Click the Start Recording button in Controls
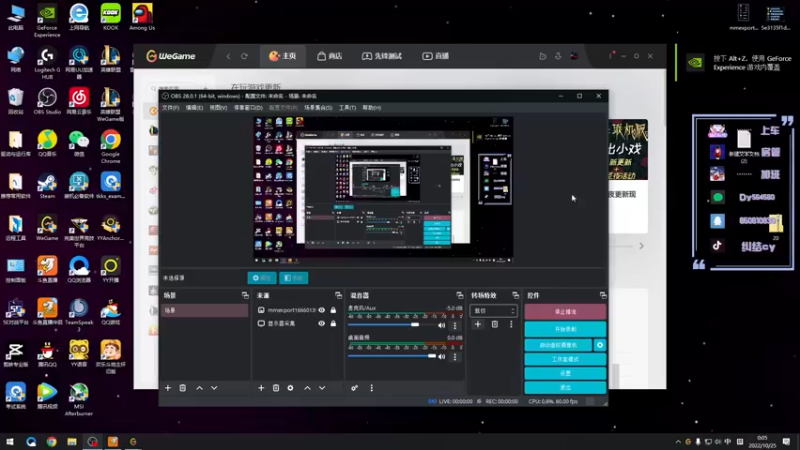Viewport: 800px width, 450px height. [x=565, y=329]
